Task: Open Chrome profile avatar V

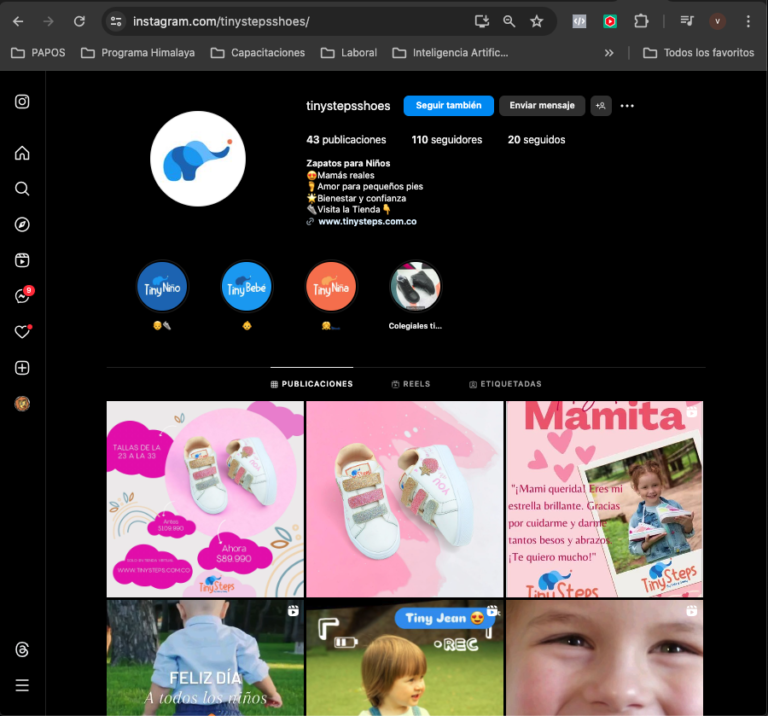Action: click(718, 21)
